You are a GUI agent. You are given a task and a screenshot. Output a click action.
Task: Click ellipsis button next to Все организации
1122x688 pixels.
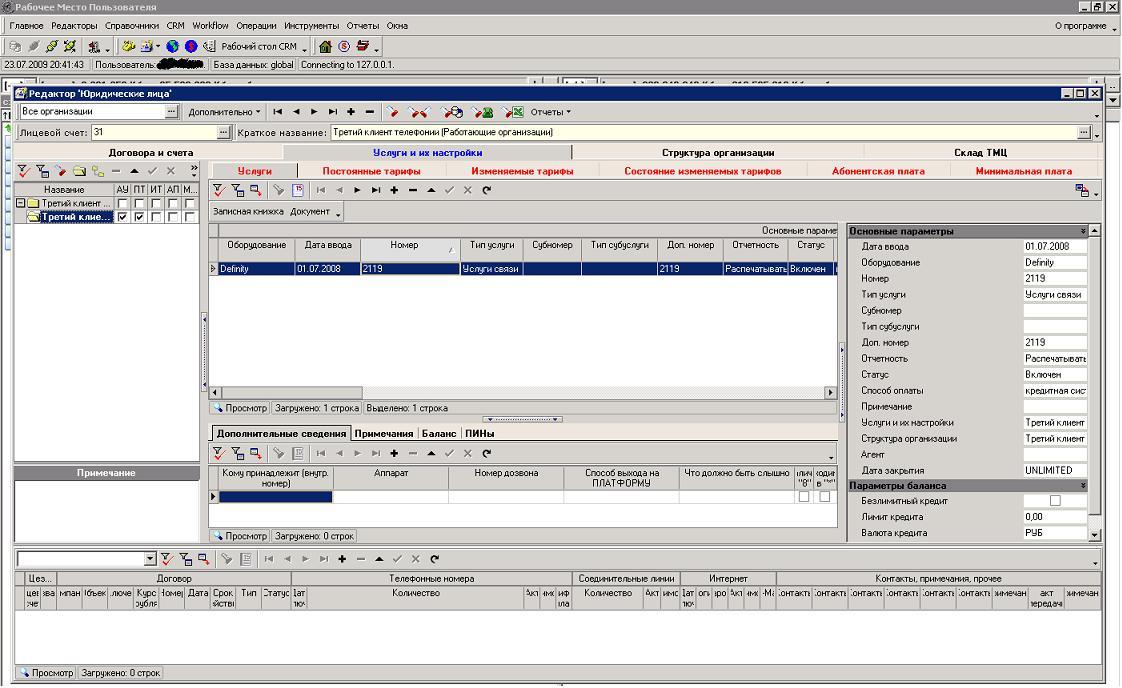[x=172, y=112]
